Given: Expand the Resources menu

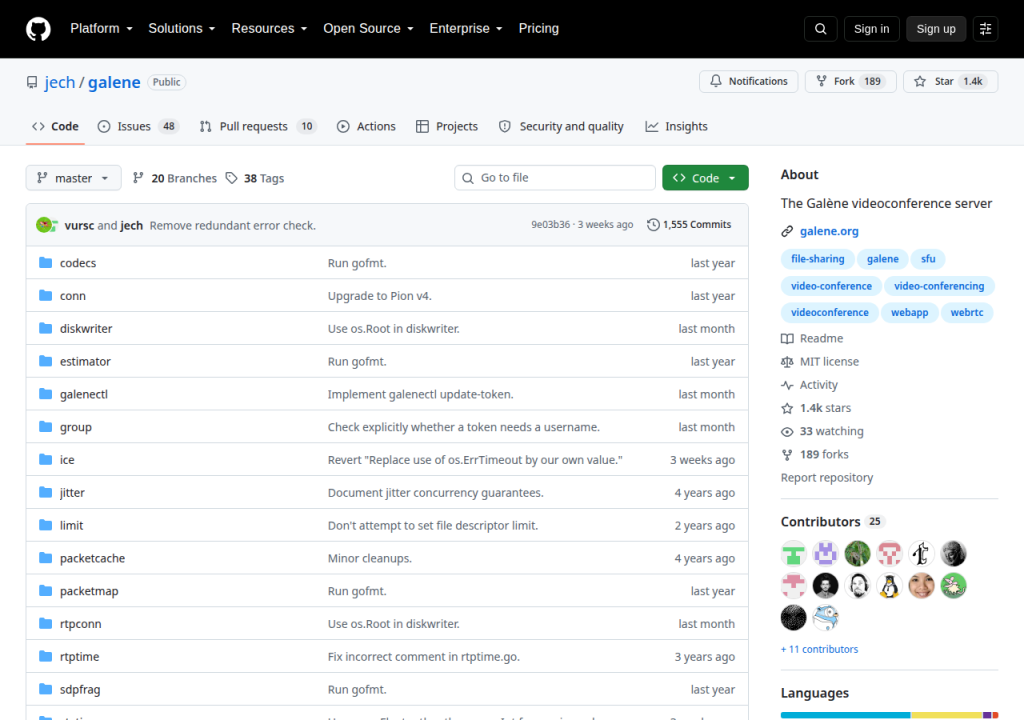Looking at the screenshot, I should 269,29.
